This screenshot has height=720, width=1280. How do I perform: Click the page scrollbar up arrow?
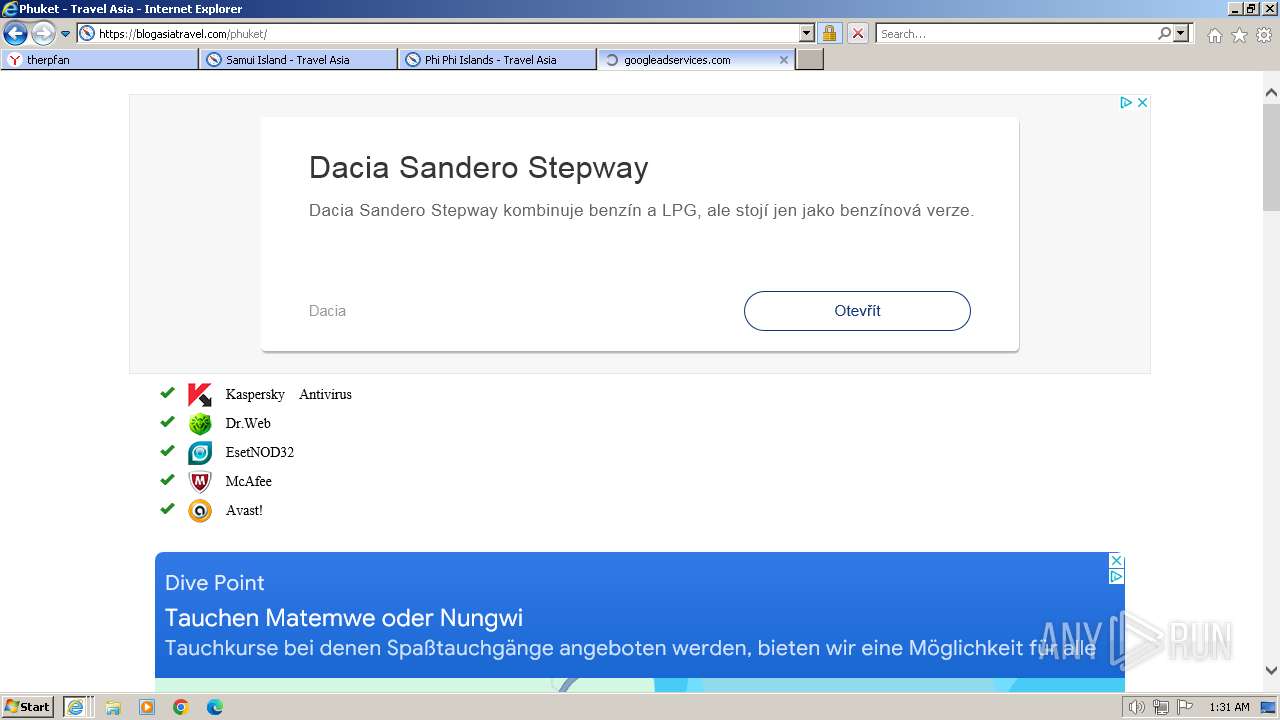[1271, 93]
